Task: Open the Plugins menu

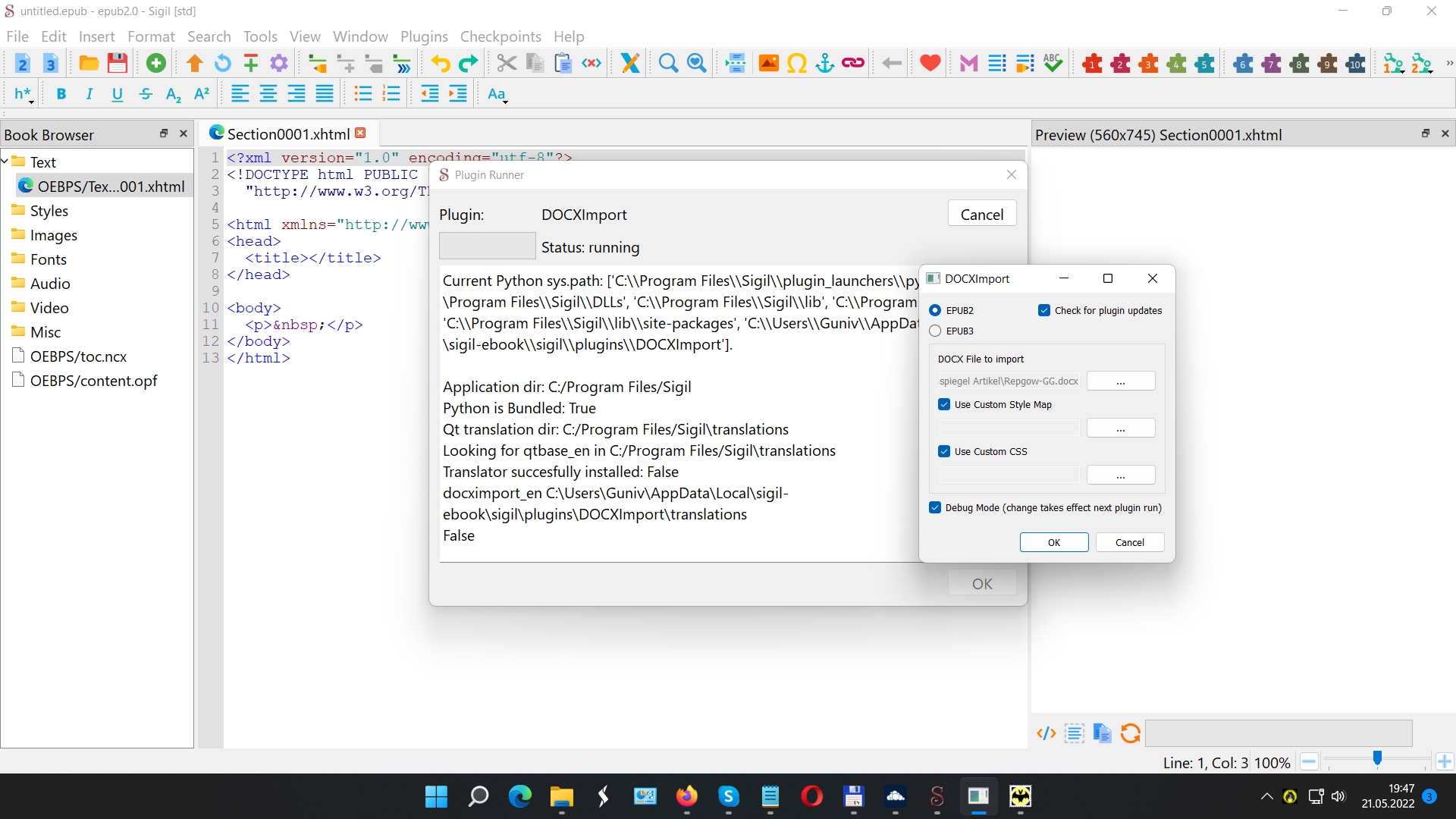Action: (424, 36)
